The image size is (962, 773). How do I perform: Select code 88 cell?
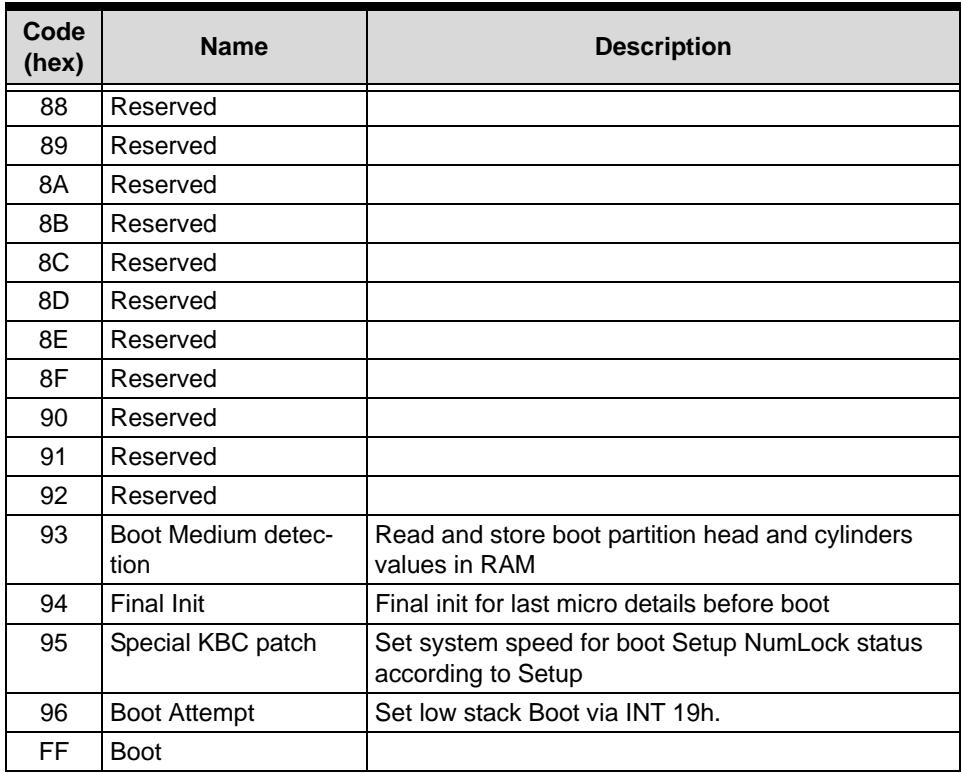[53, 107]
